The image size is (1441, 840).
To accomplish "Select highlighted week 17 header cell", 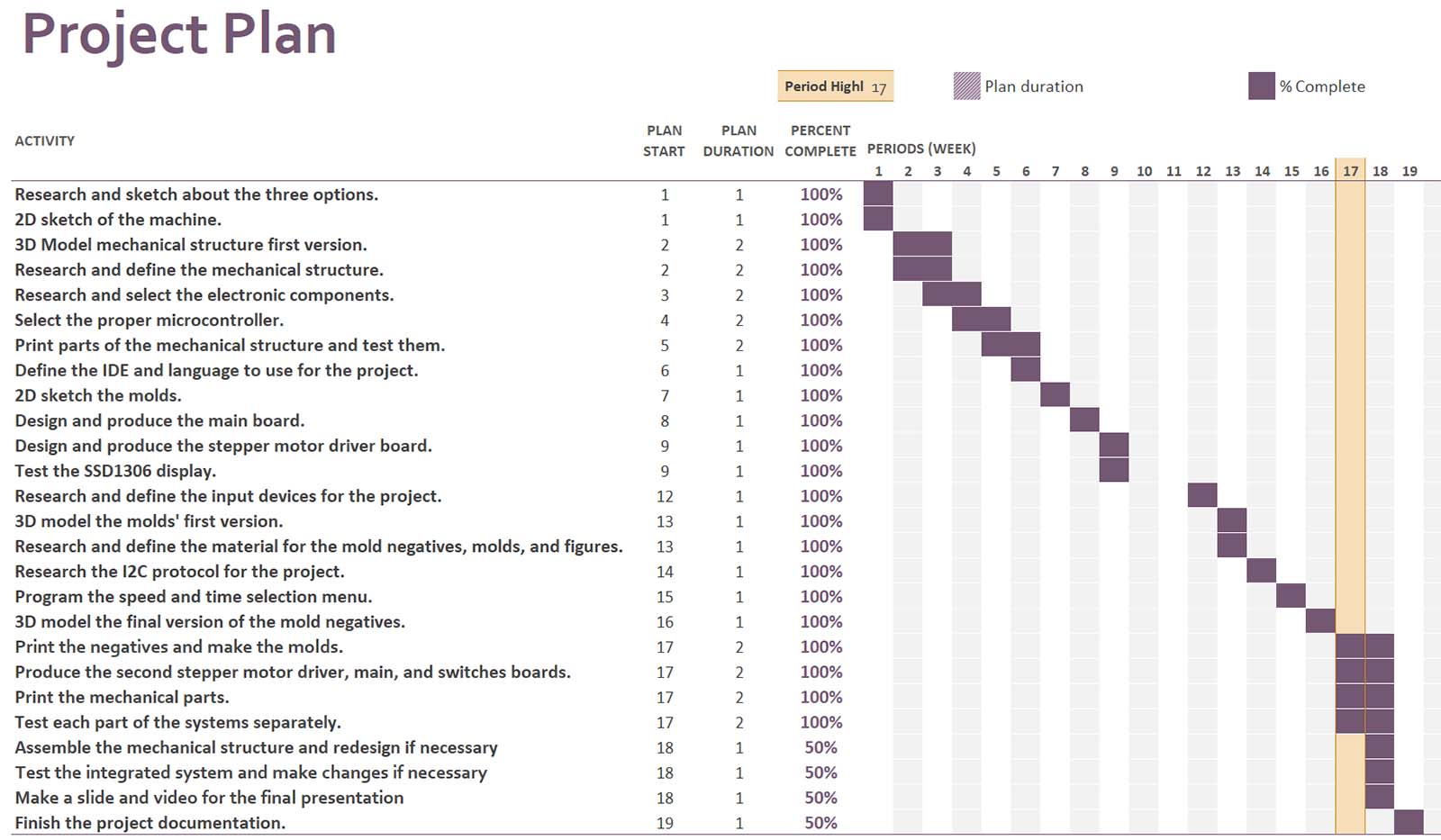I will point(1351,171).
